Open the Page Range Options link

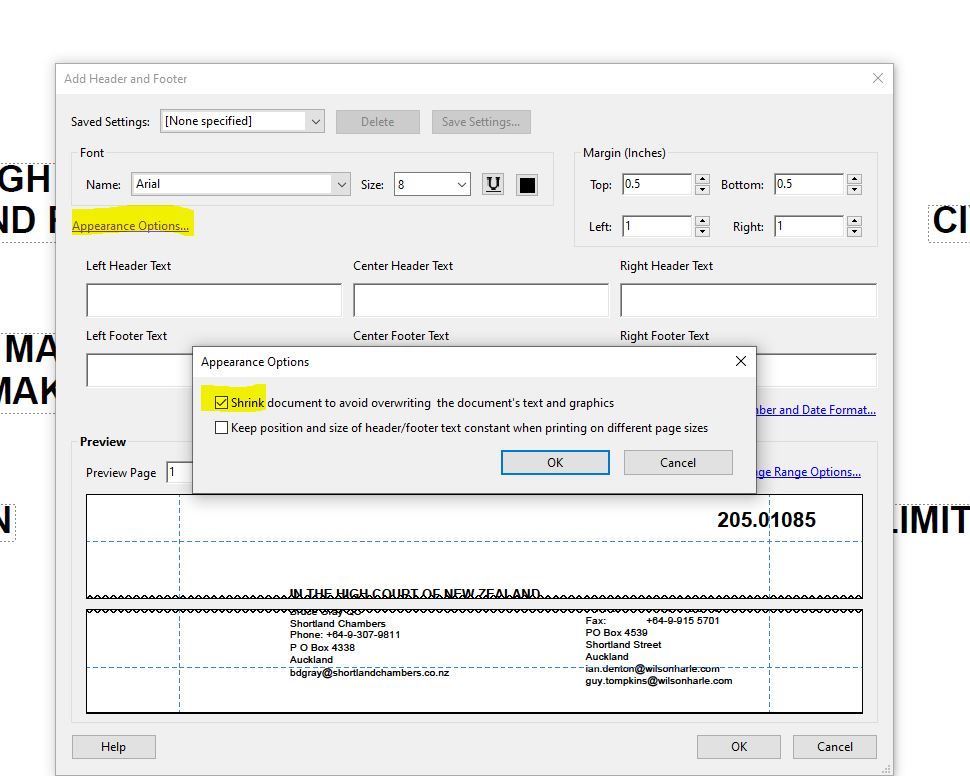point(809,472)
